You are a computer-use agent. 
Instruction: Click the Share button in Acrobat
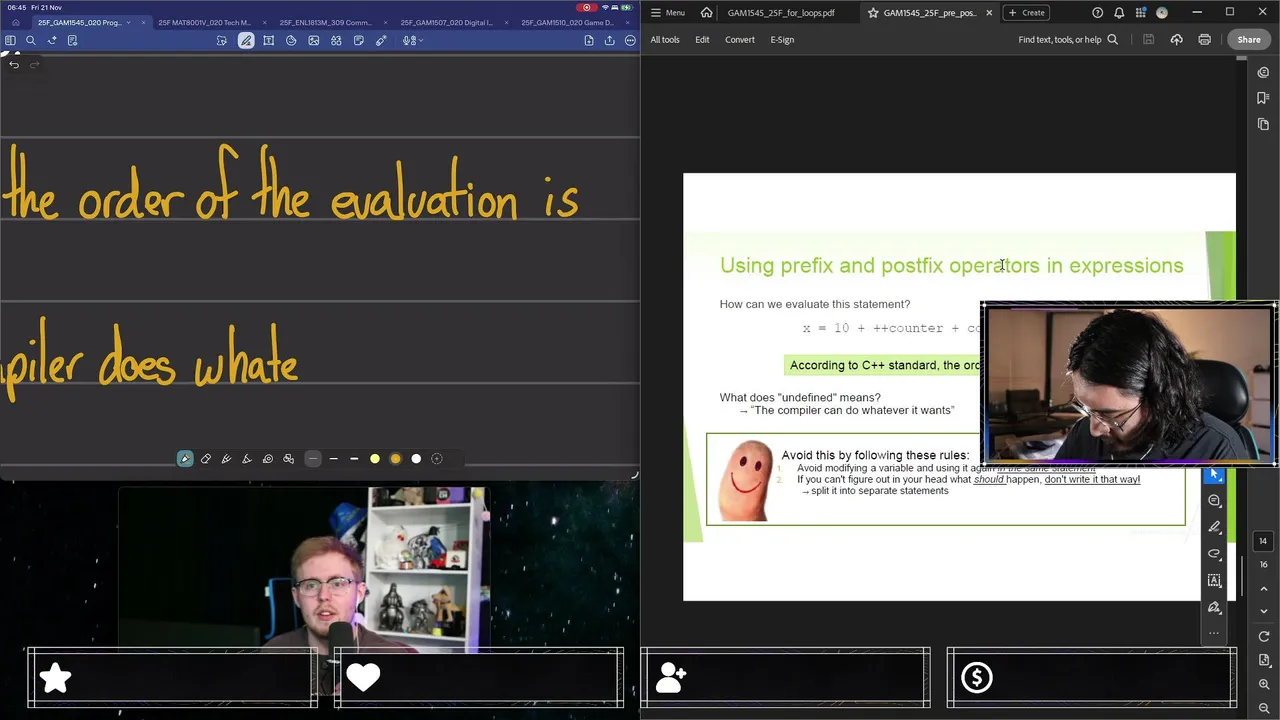pyautogui.click(x=1249, y=40)
